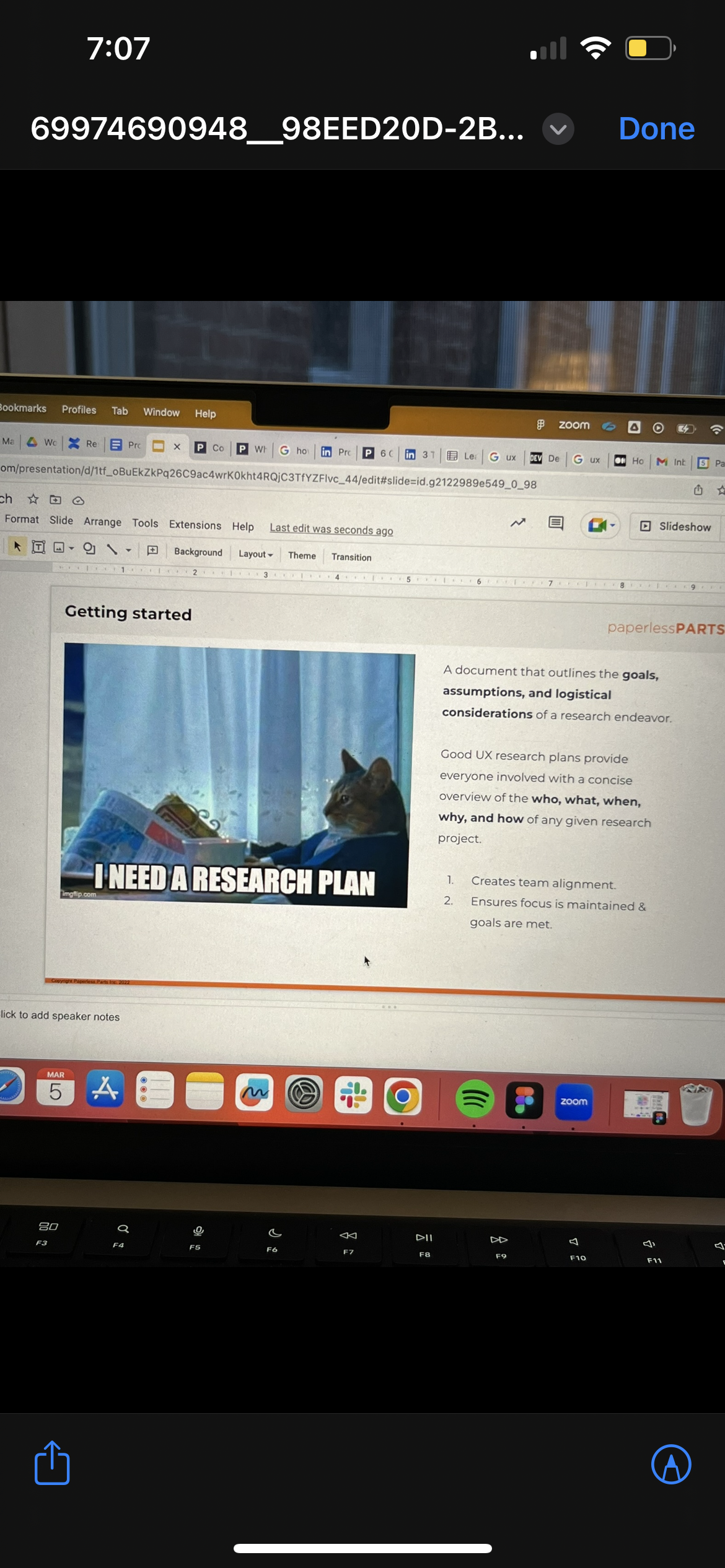Click the cloud saved status icon
Image resolution: width=725 pixels, height=1568 pixels.
(78, 500)
